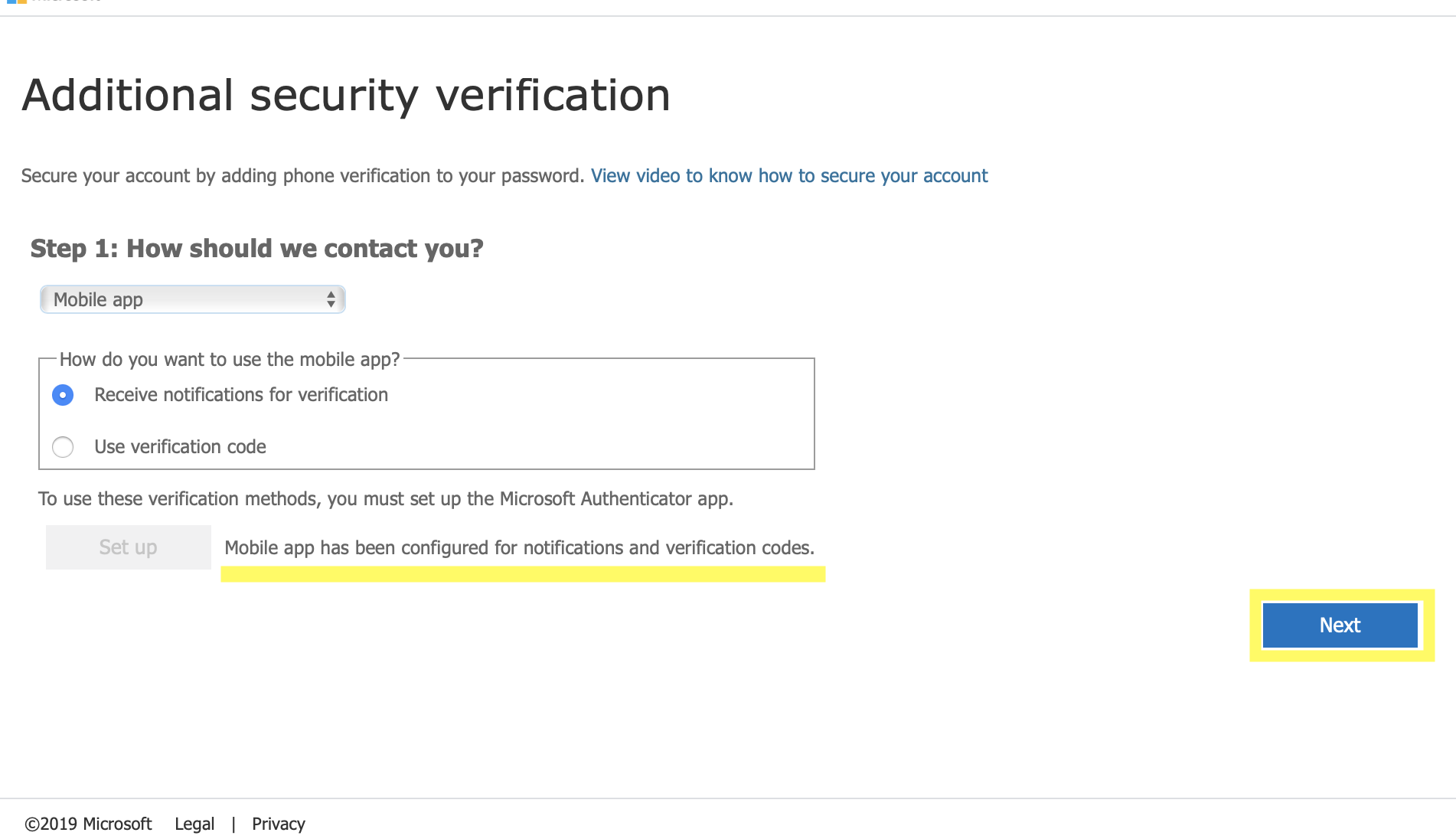This screenshot has width=1456, height=839.
Task: Click the blue Next button
Action: click(x=1340, y=625)
